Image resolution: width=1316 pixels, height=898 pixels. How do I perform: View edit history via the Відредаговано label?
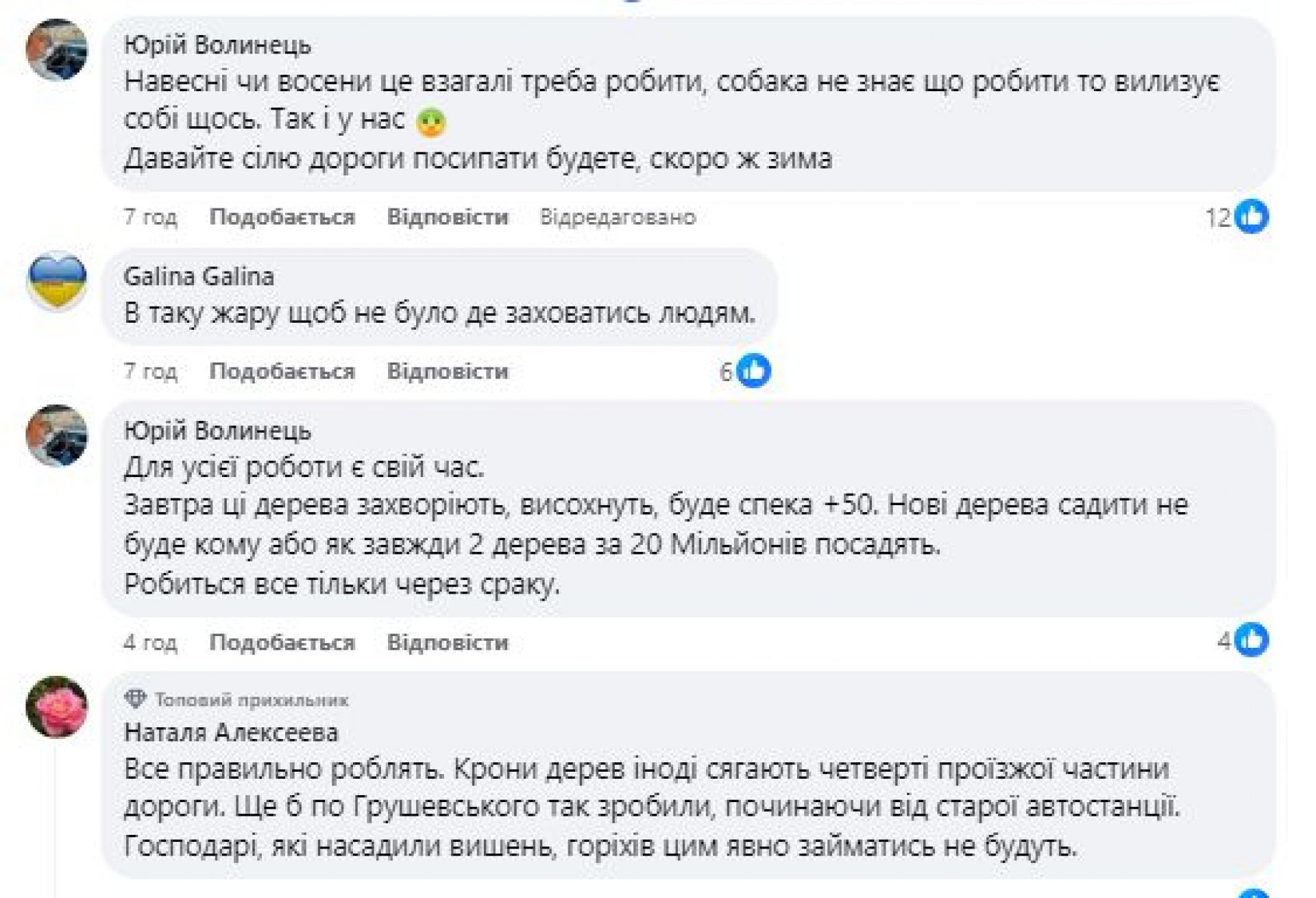pyautogui.click(x=618, y=217)
